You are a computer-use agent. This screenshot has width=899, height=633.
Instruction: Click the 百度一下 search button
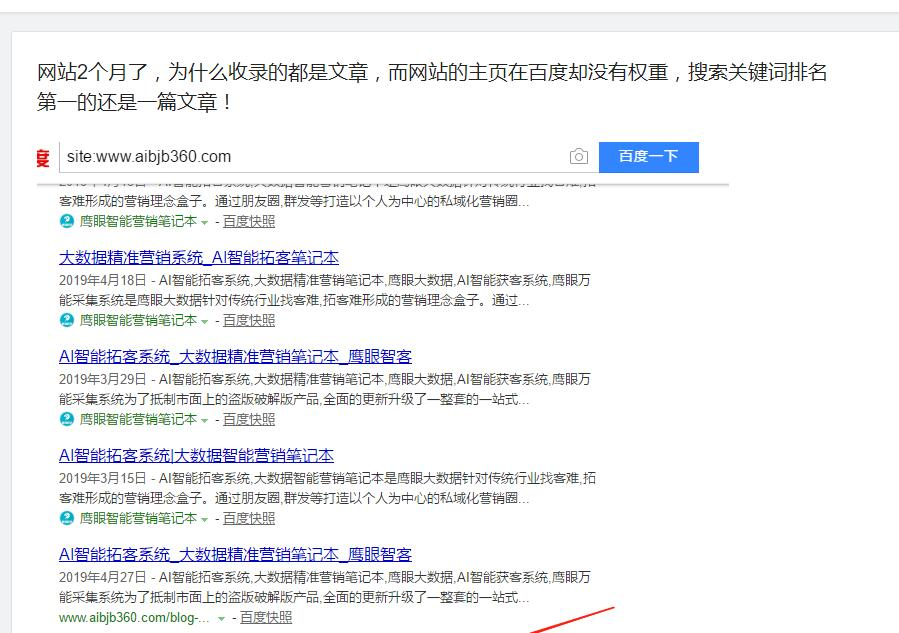648,157
